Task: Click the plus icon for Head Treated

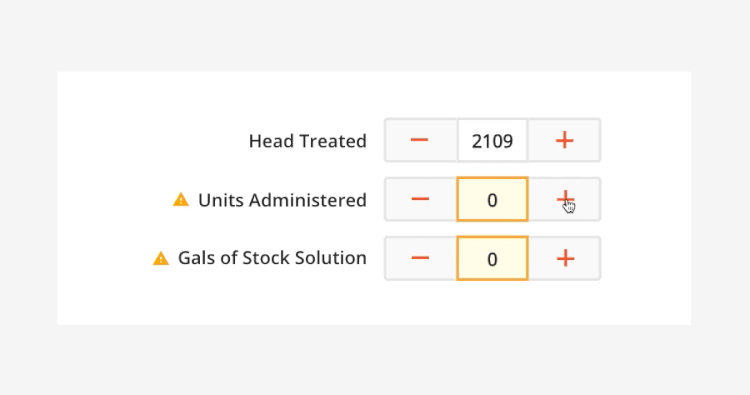Action: (x=564, y=140)
